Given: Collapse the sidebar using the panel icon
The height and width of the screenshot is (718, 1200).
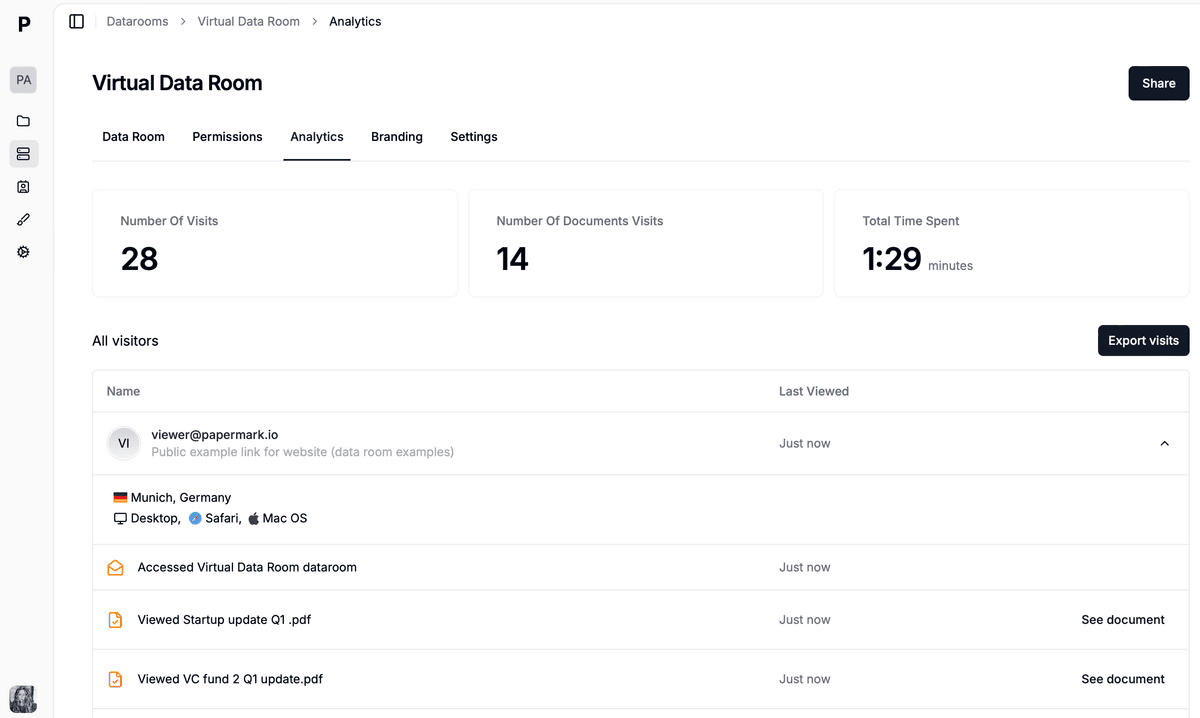Looking at the screenshot, I should pyautogui.click(x=76, y=21).
